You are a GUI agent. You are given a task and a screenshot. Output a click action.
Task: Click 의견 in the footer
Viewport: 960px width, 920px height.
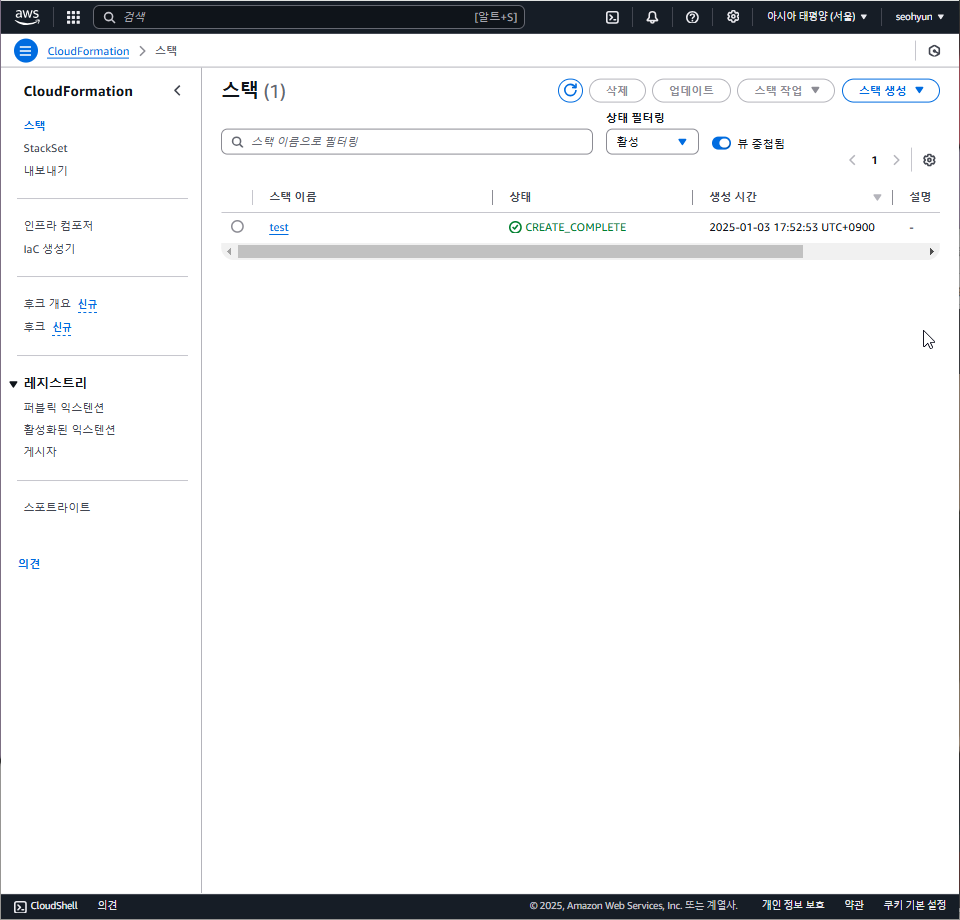pyautogui.click(x=107, y=905)
